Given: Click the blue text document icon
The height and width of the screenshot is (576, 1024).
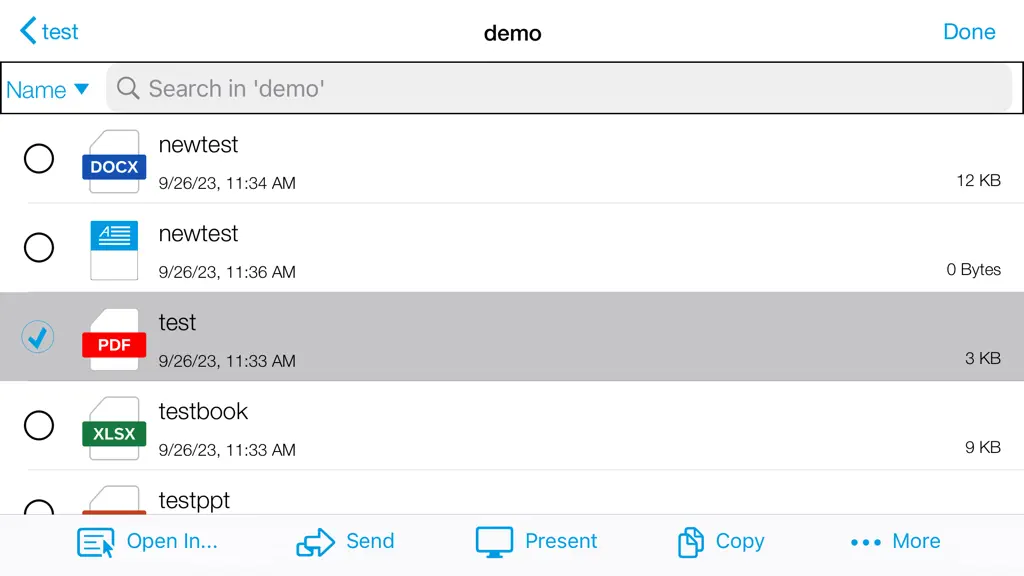Looking at the screenshot, I should tap(114, 250).
